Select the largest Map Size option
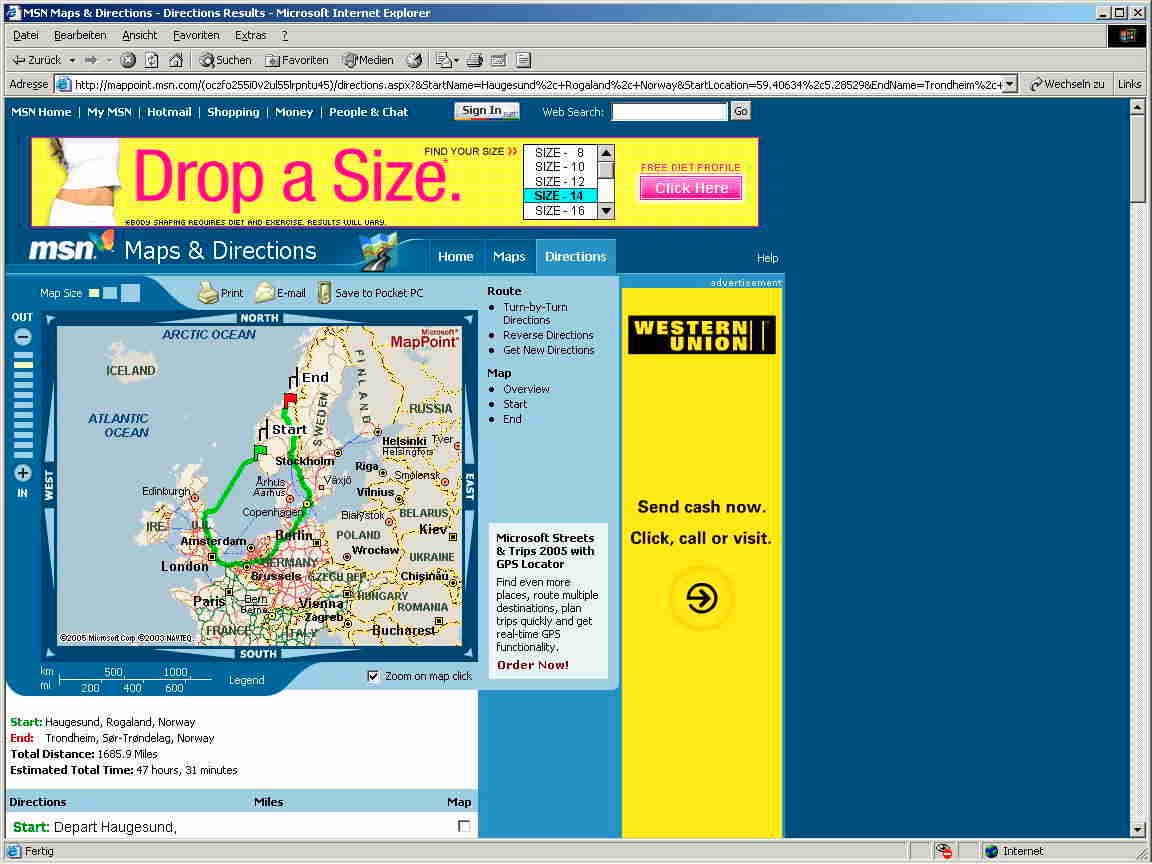Viewport: 1152px width, 864px height. [131, 293]
